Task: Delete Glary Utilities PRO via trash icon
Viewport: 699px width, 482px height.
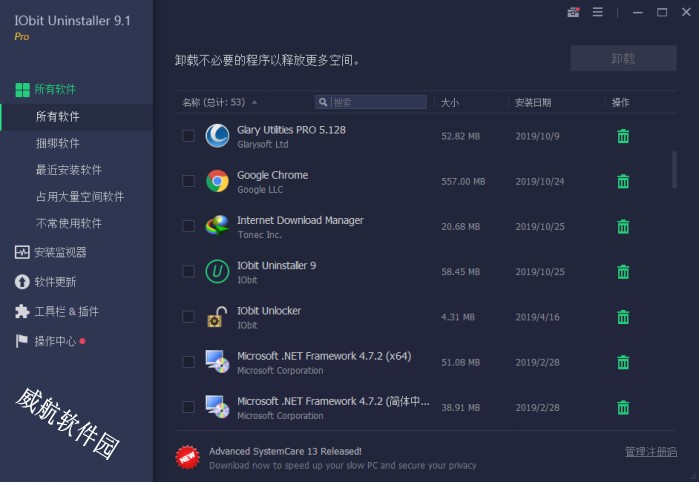Action: (623, 136)
